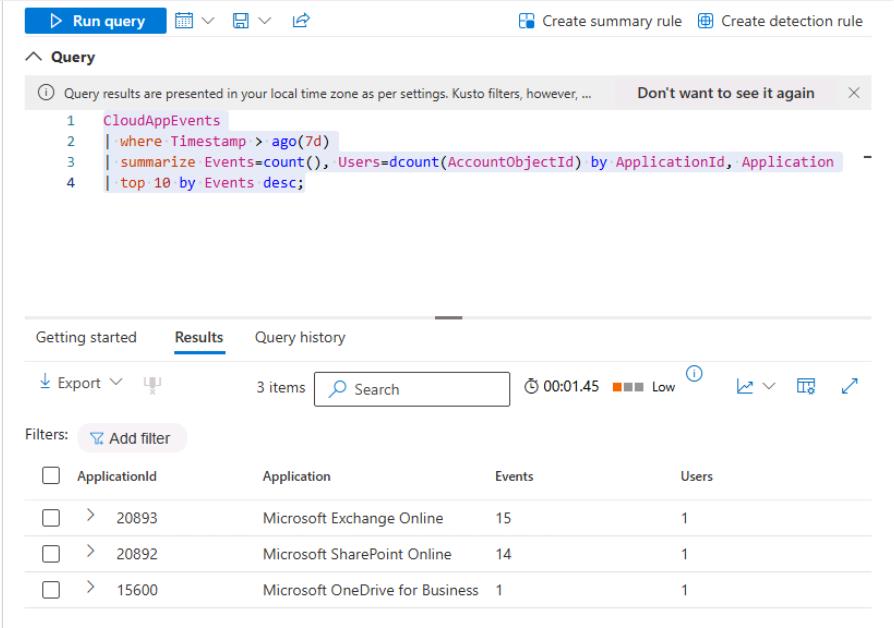The height and width of the screenshot is (628, 894).
Task: Open the Query history tab
Action: (300, 337)
